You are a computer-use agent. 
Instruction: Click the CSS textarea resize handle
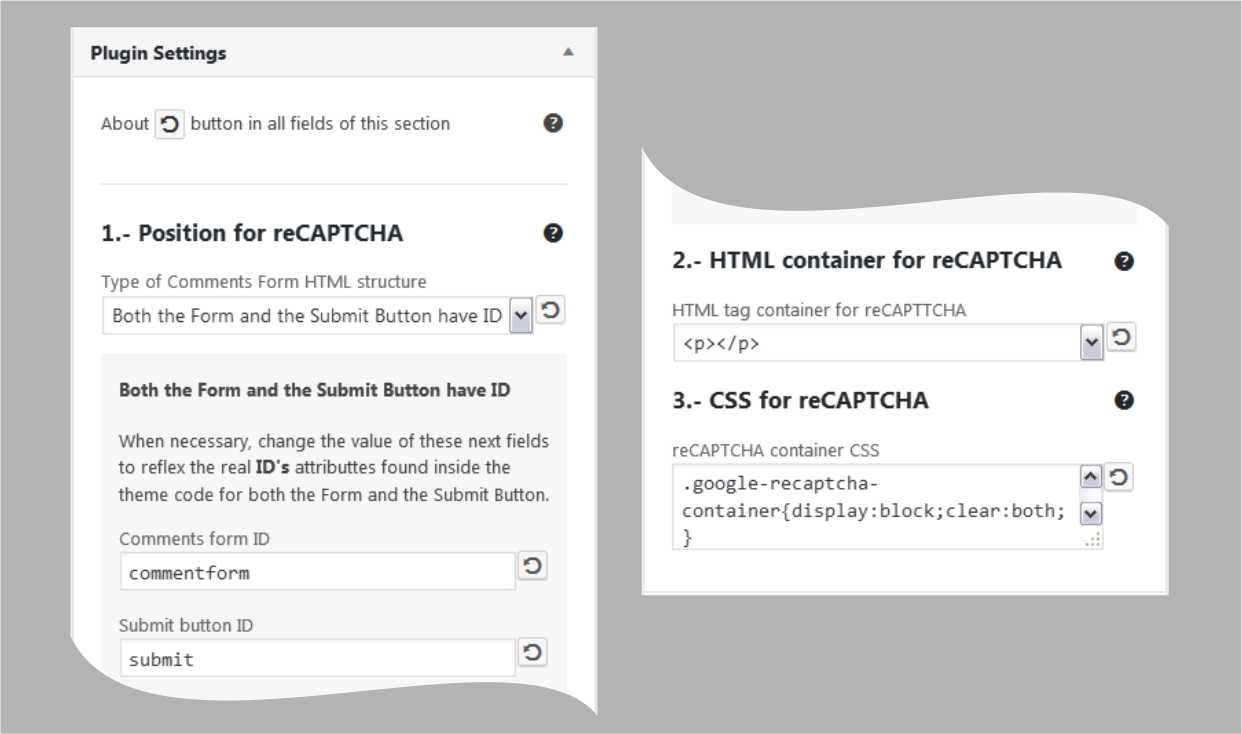click(1095, 540)
